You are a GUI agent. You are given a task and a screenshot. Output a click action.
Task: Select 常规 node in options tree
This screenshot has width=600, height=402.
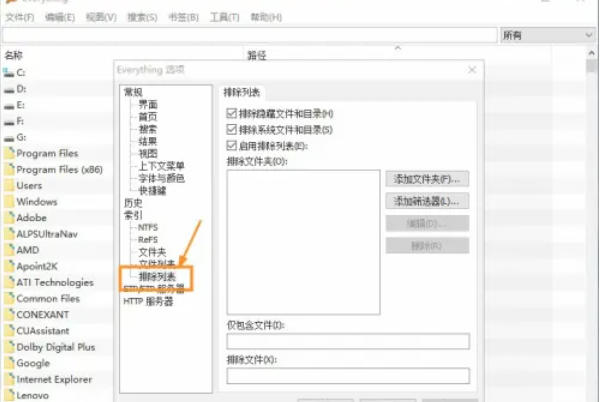click(x=132, y=92)
